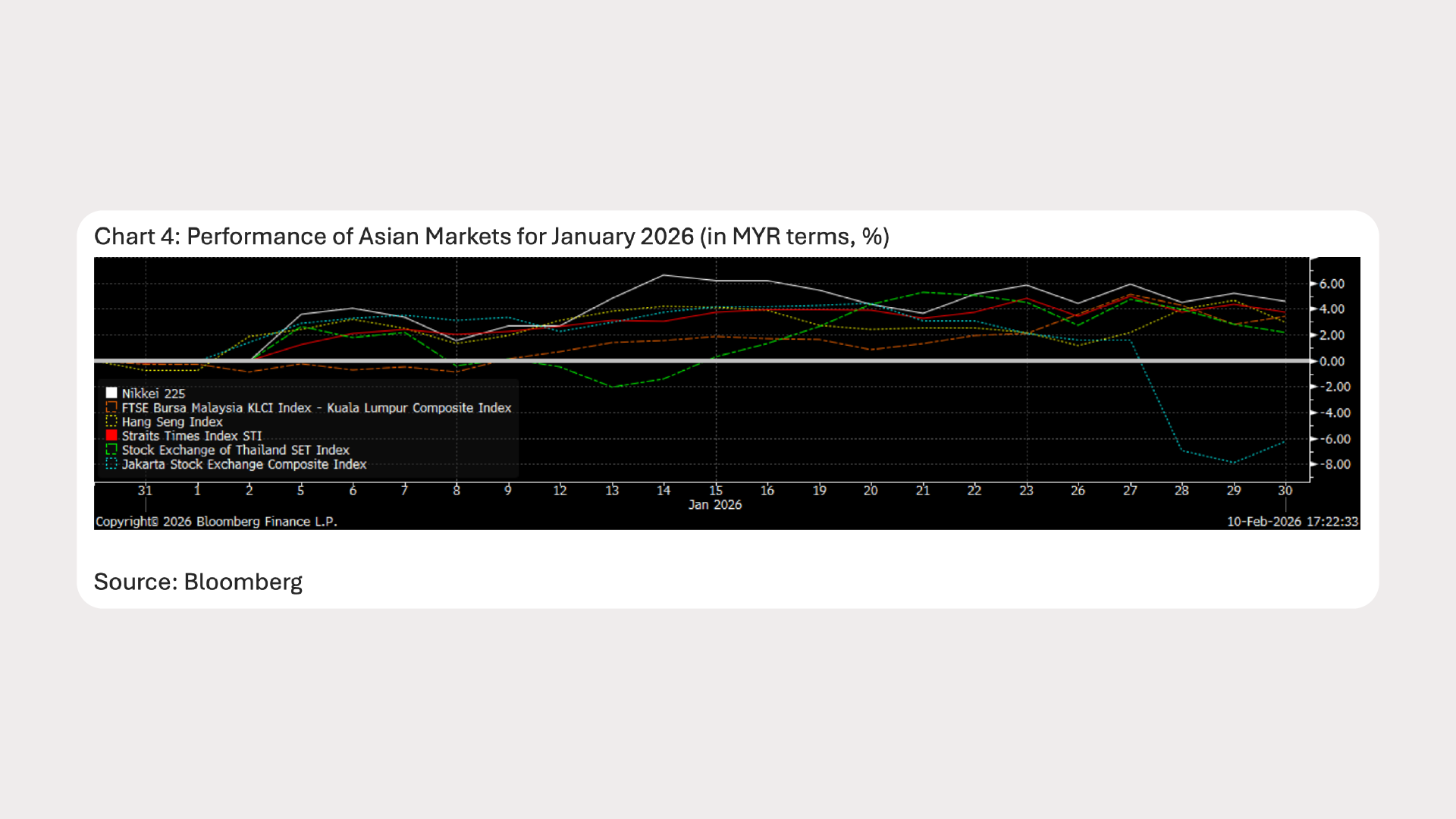Click date 30 on the x-axis
This screenshot has width=1456, height=819.
point(1285,491)
